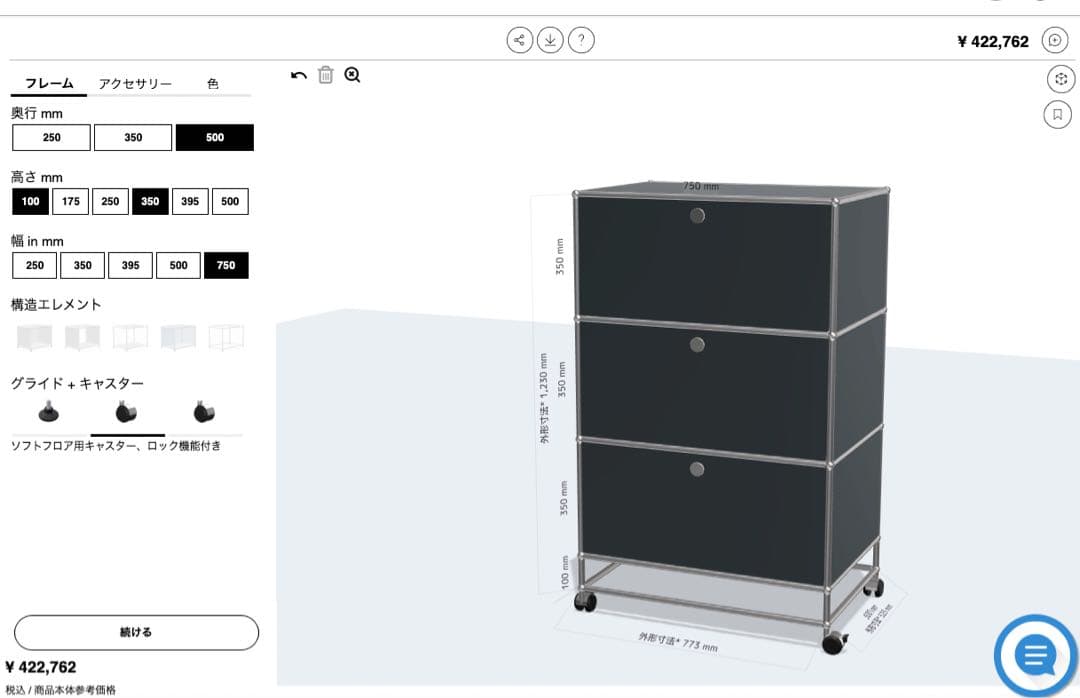Viewport: 1080px width, 698px height.
Task: Select width 500 mm option
Action: (178, 265)
